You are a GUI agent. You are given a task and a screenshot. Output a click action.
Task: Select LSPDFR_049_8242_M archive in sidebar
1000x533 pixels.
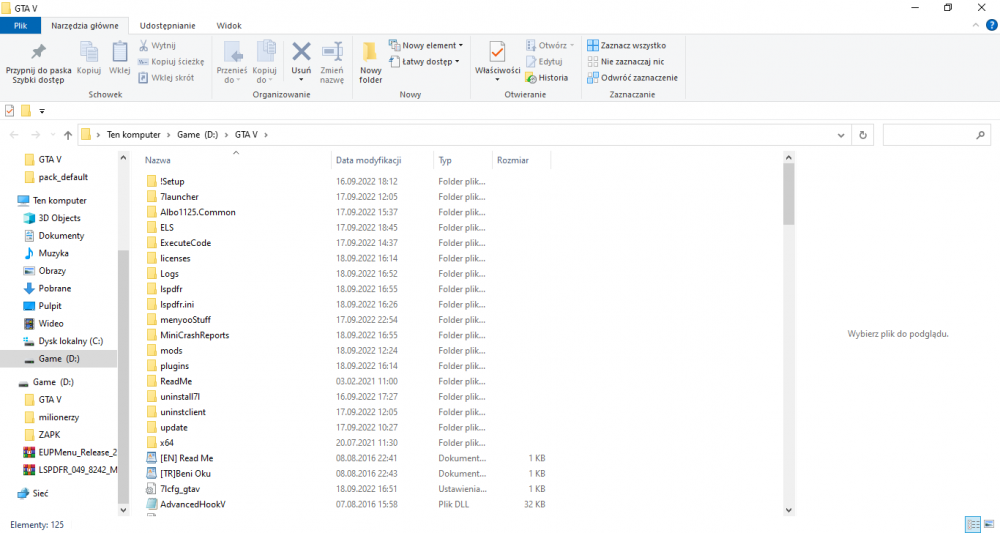click(x=70, y=470)
